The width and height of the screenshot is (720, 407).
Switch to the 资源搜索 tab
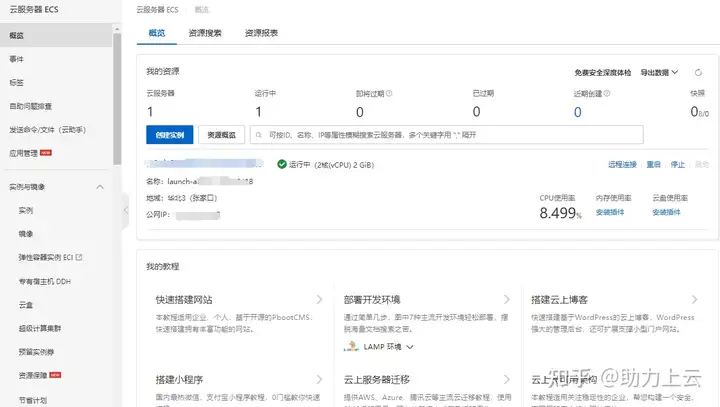coord(205,33)
